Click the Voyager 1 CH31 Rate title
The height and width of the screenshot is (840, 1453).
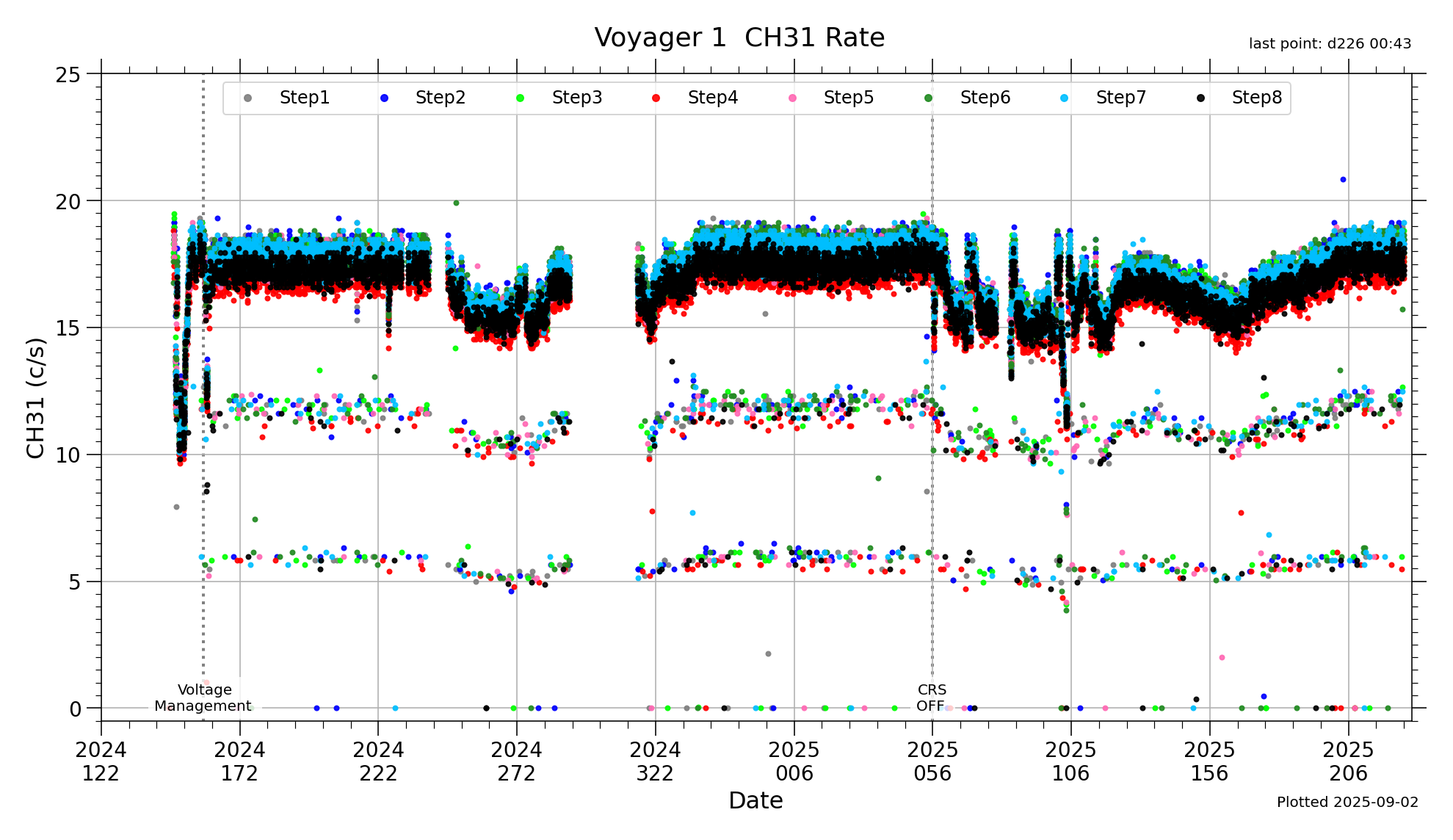[739, 37]
